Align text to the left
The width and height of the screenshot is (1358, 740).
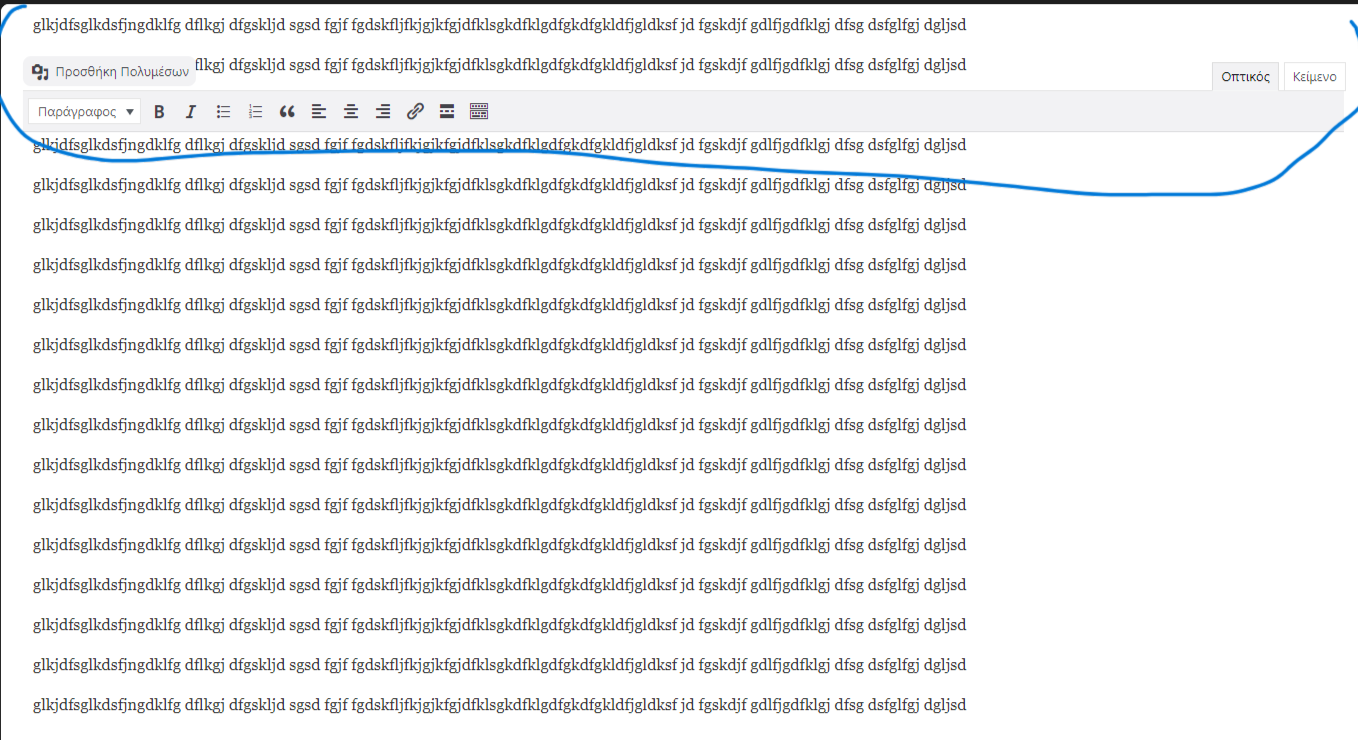point(319,112)
